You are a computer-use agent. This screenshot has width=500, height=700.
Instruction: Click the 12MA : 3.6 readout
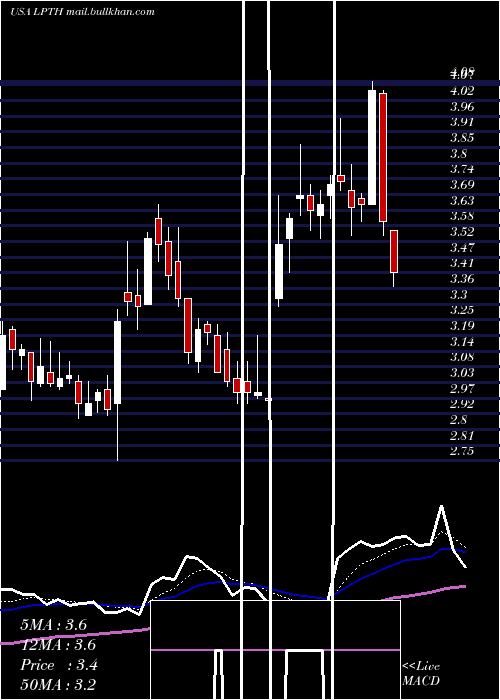coord(58,645)
